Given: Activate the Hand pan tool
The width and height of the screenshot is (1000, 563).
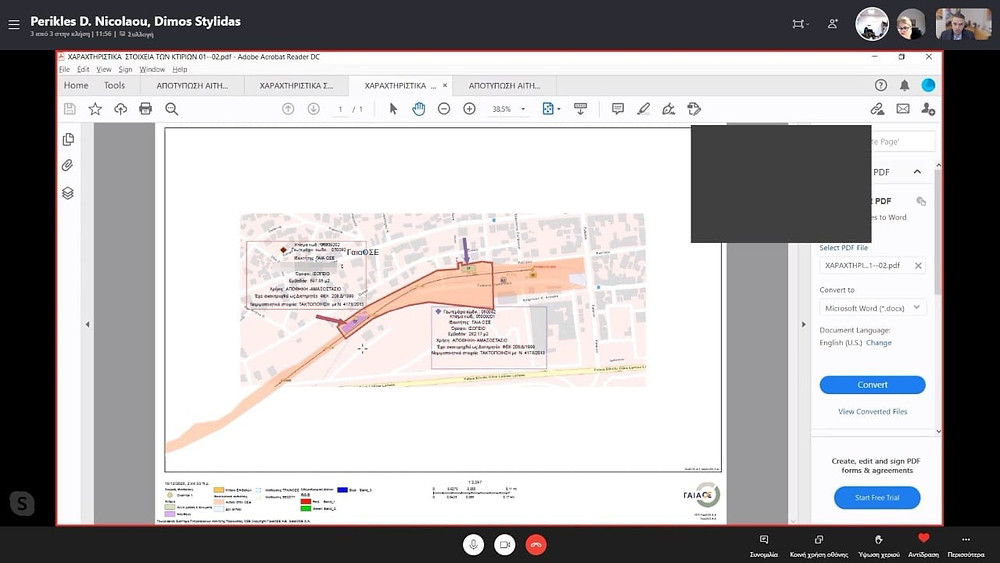Looking at the screenshot, I should tap(418, 109).
